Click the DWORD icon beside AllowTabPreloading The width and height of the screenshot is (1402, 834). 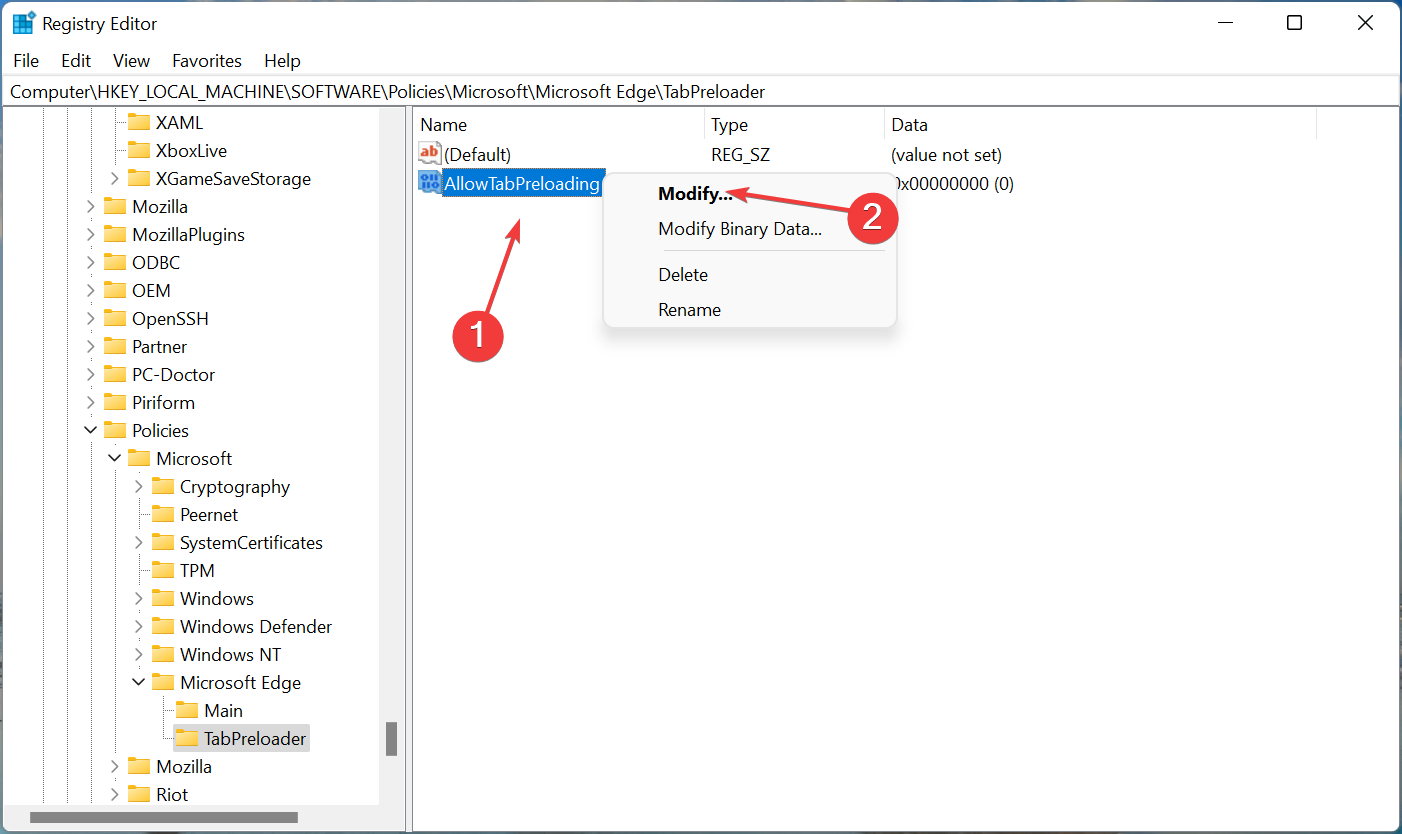pos(429,183)
